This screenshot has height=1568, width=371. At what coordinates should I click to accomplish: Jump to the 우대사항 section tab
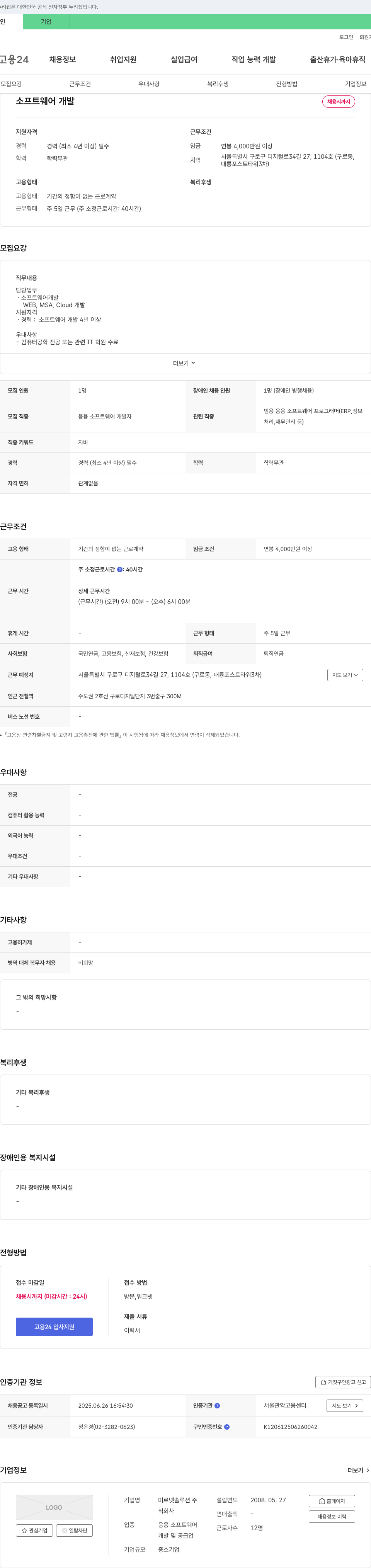[x=149, y=84]
